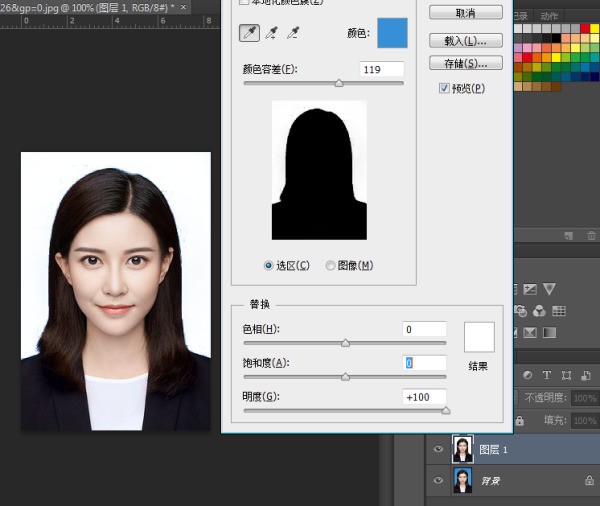Image resolution: width=600 pixels, height=506 pixels.
Task: Click the shape layer filter icon
Action: coord(565,375)
